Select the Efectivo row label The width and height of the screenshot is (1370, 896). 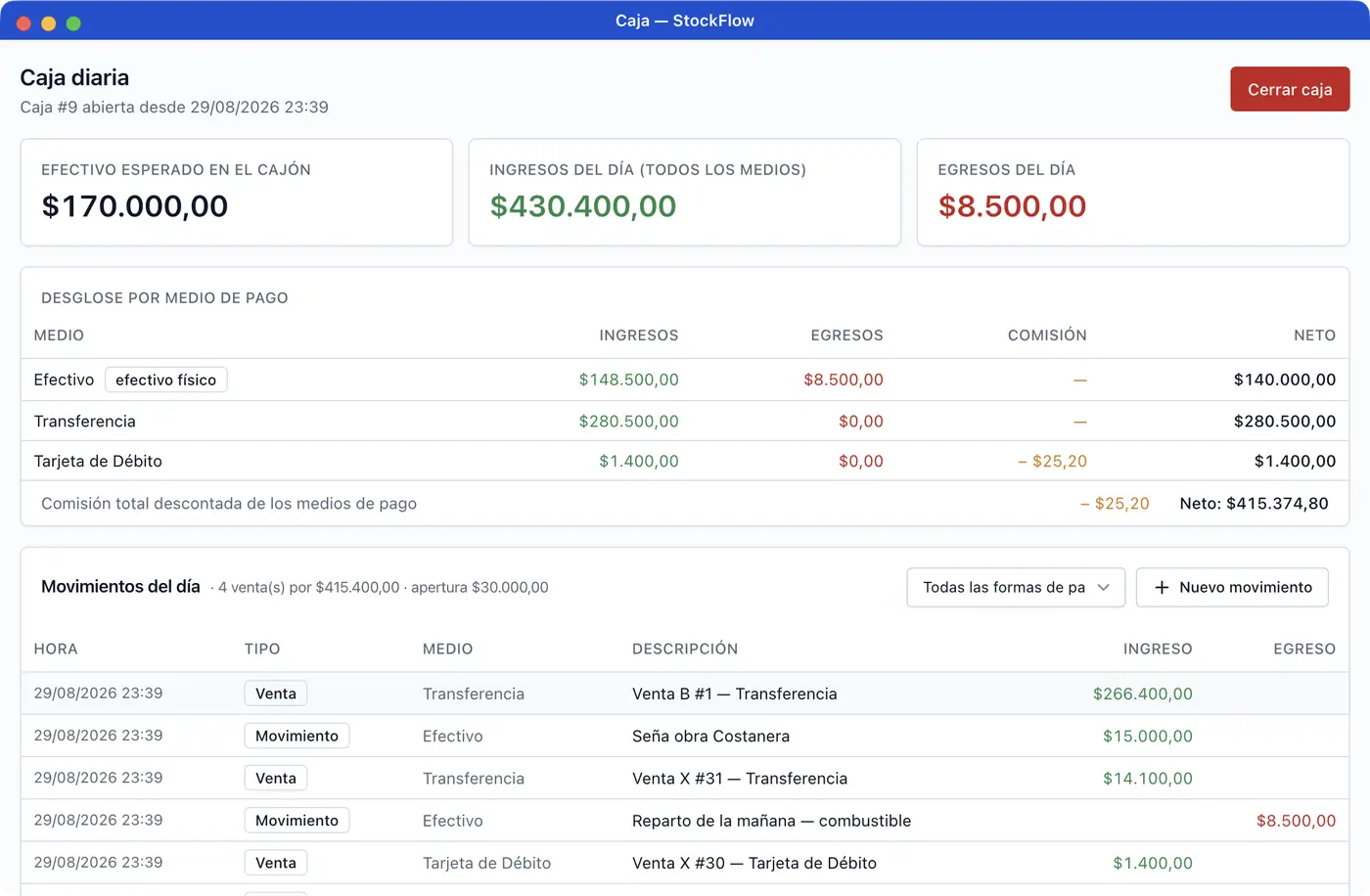click(x=64, y=380)
